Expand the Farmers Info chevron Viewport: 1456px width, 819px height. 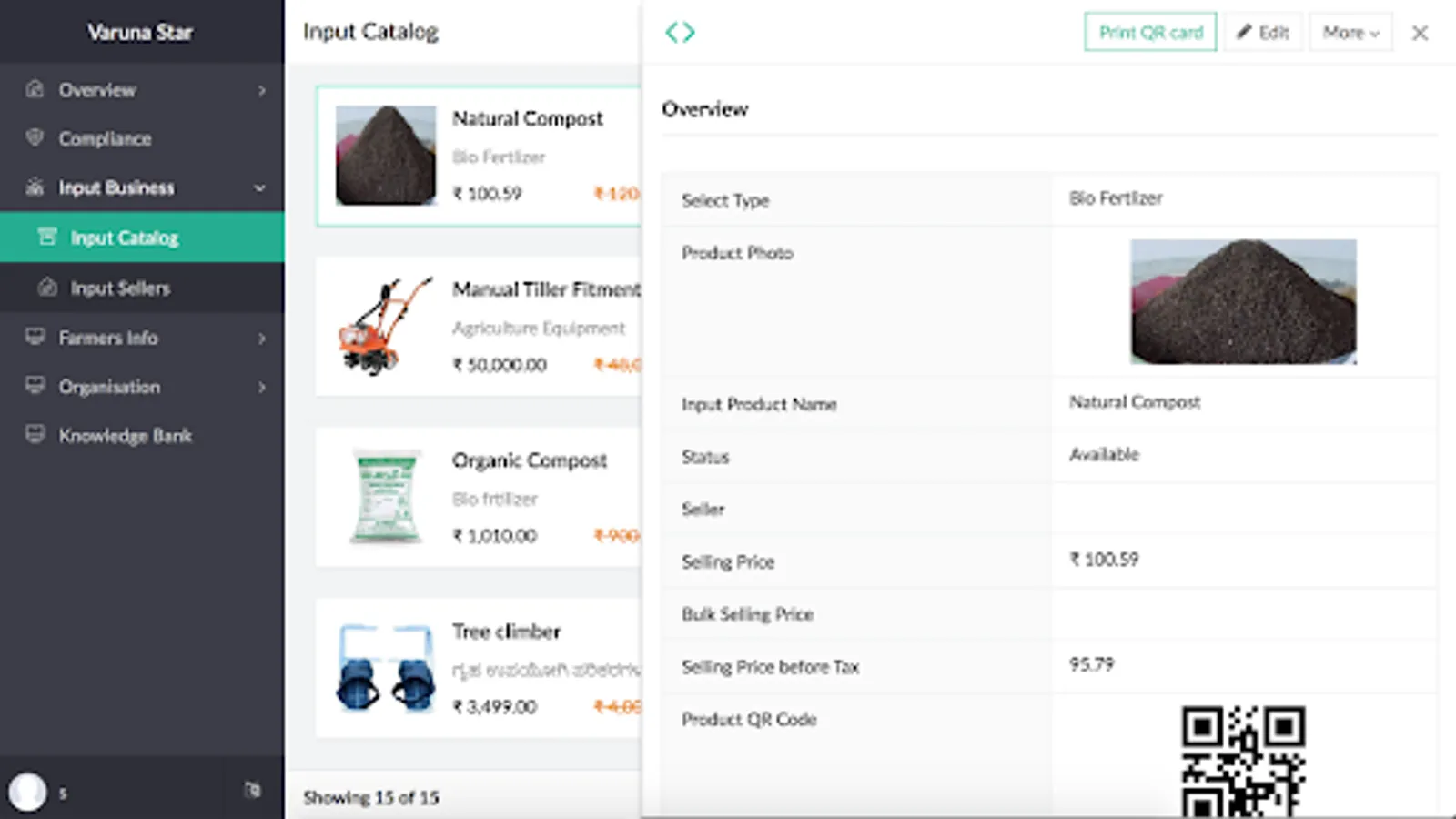pos(261,339)
